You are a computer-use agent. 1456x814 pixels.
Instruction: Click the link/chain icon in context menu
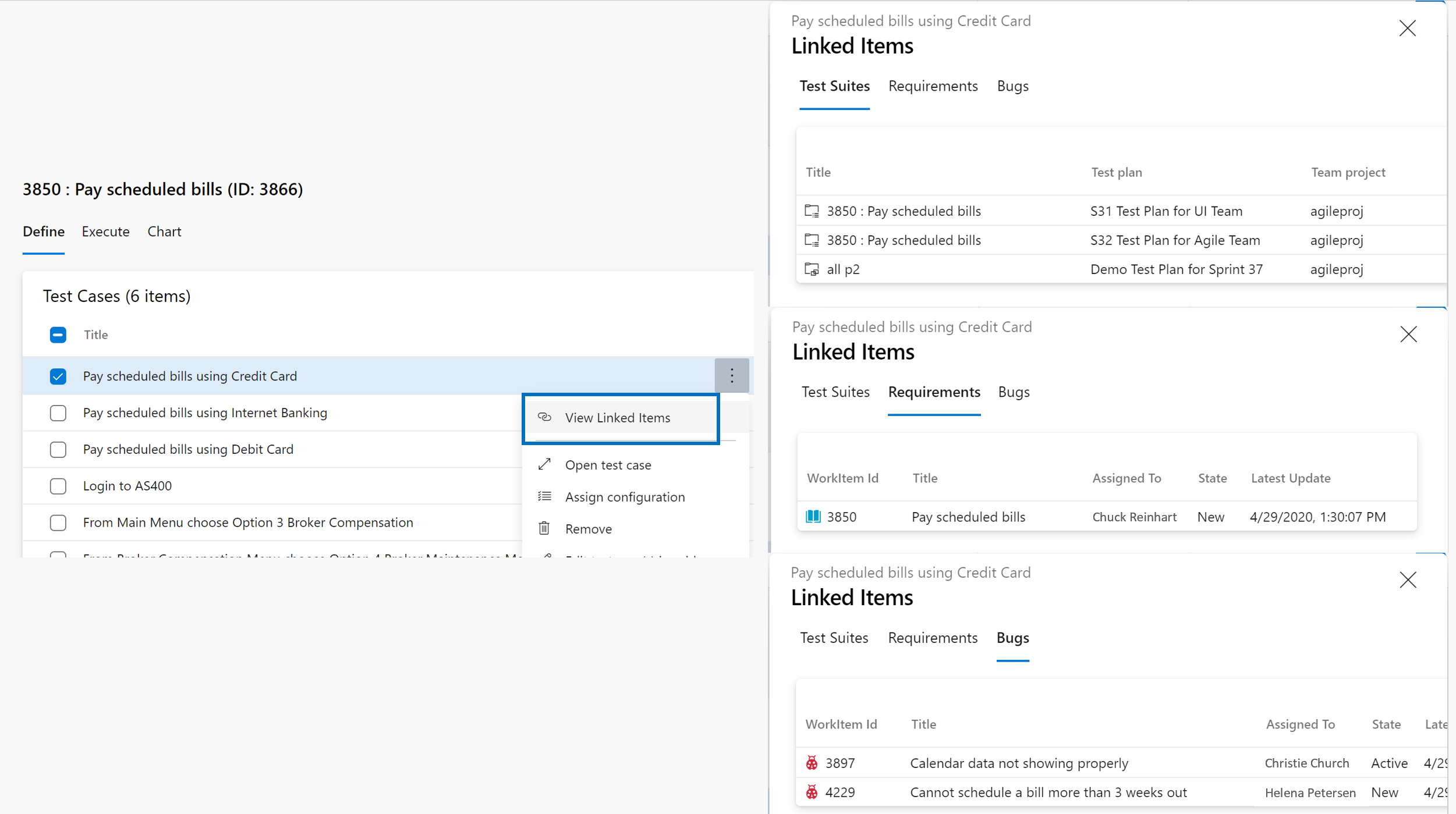coord(544,417)
